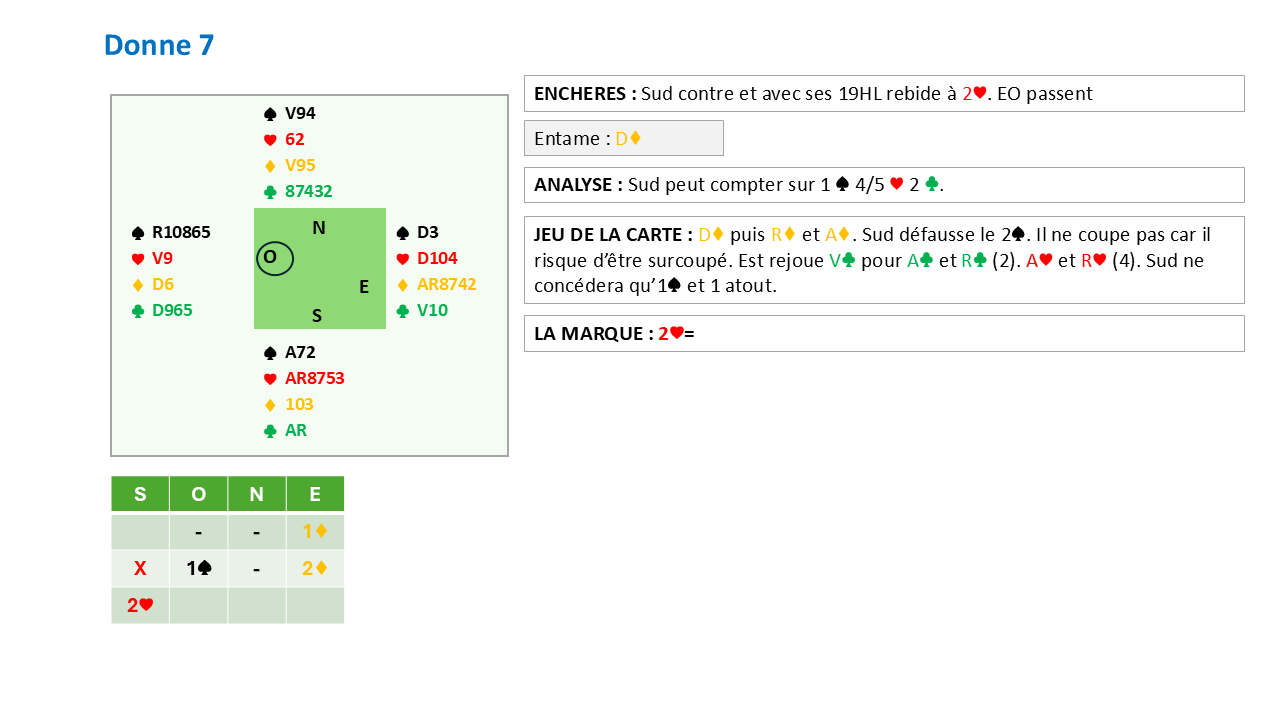Viewport: 1280px width, 720px height.
Task: Click the Donne 7 title
Action: pyautogui.click(x=159, y=45)
